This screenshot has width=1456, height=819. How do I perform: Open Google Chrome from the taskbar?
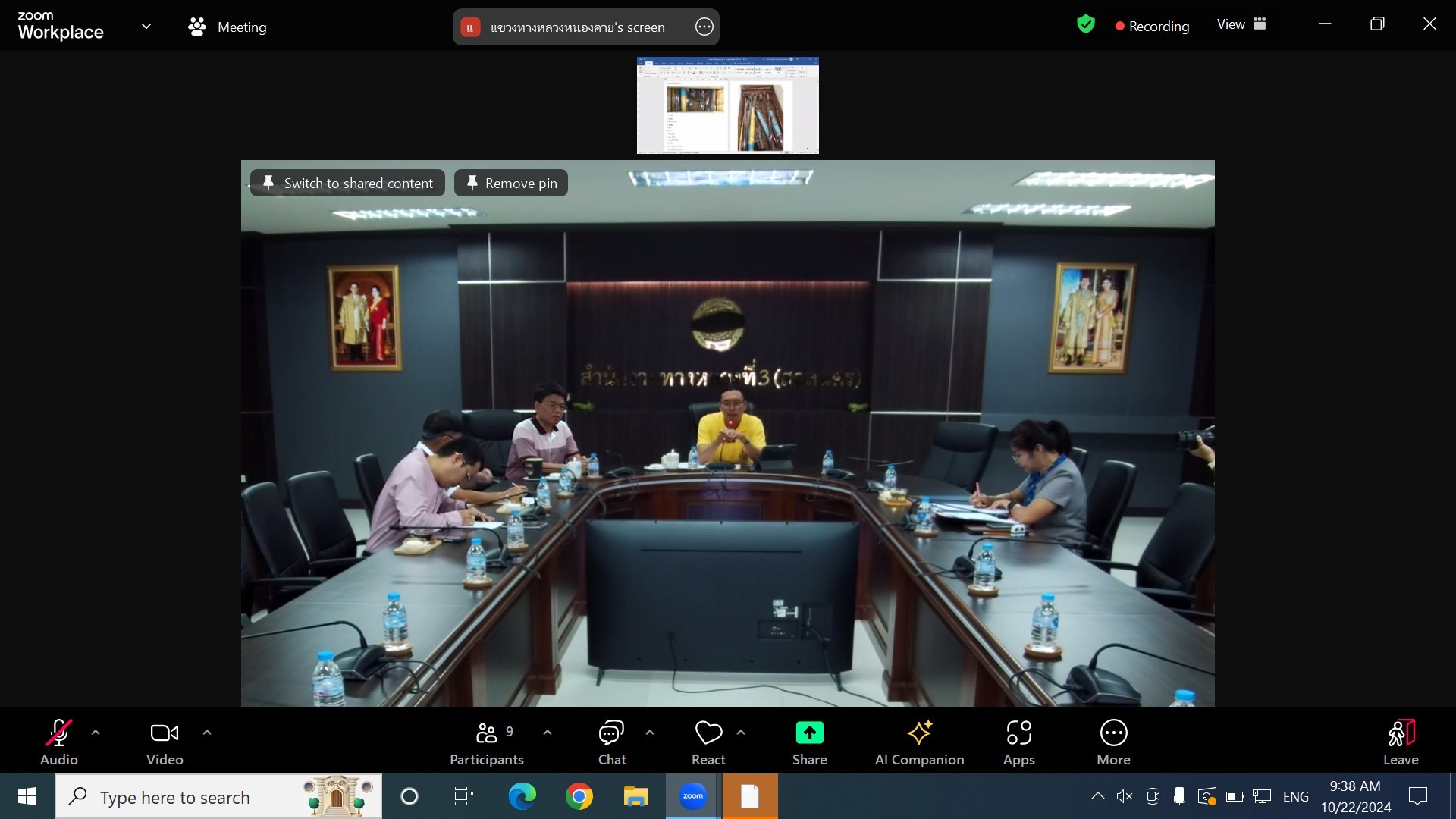(x=579, y=796)
